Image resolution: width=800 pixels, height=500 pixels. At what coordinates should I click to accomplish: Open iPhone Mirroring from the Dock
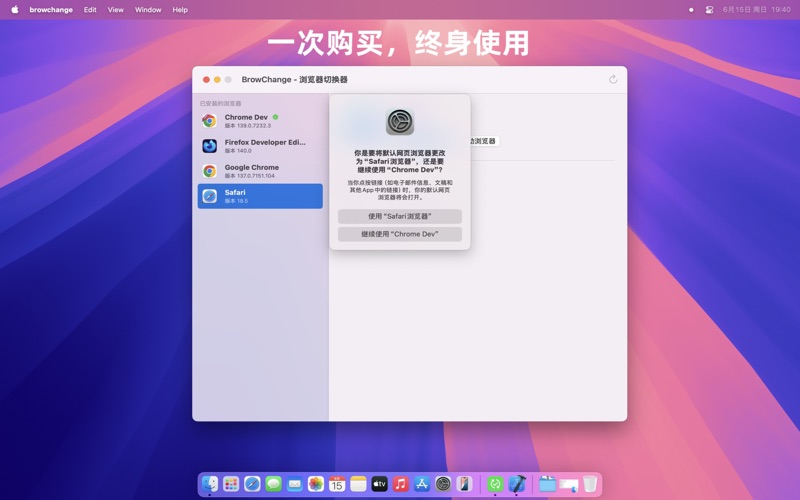point(464,484)
